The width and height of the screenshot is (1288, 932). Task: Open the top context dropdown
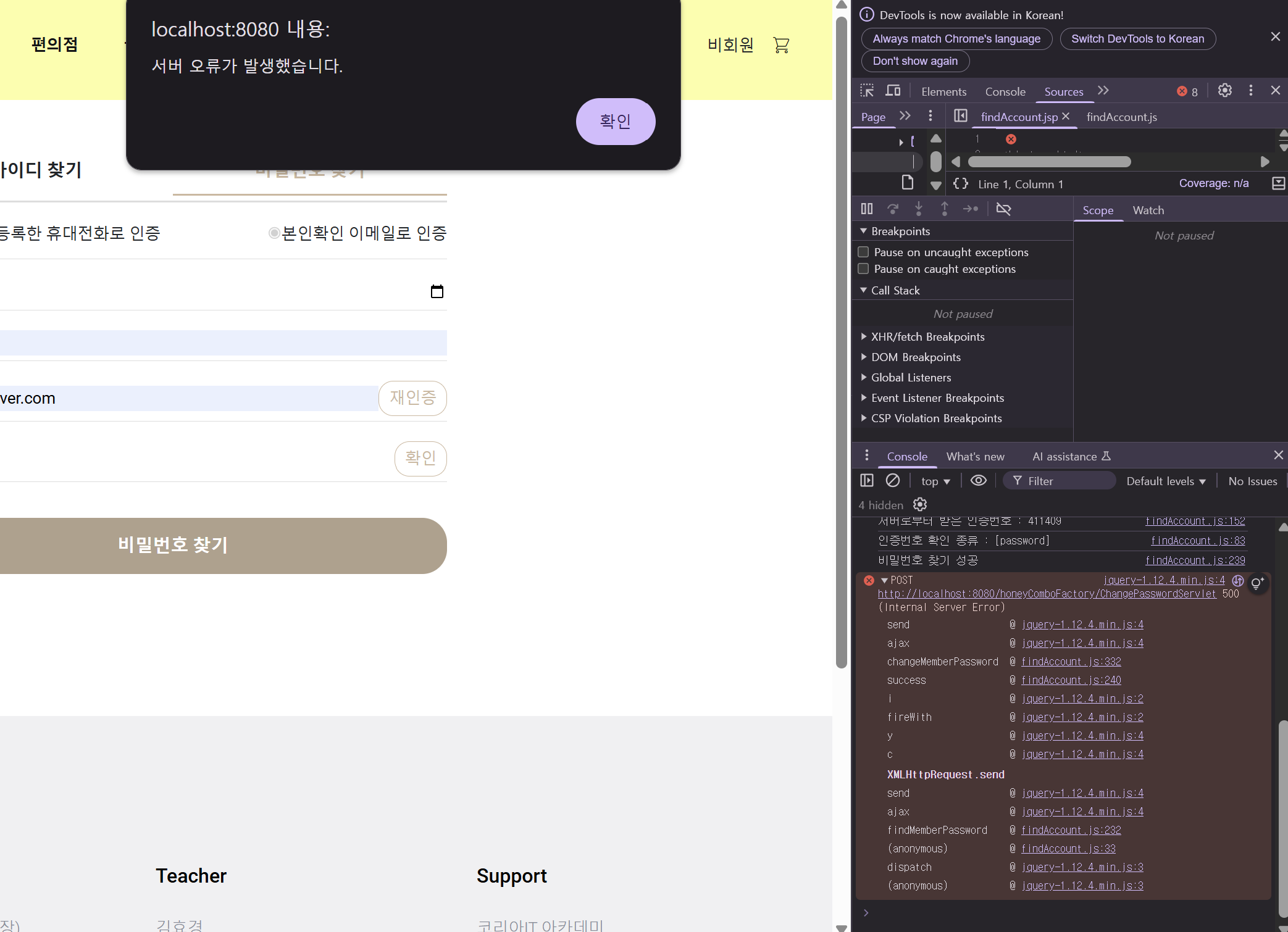[x=935, y=481]
